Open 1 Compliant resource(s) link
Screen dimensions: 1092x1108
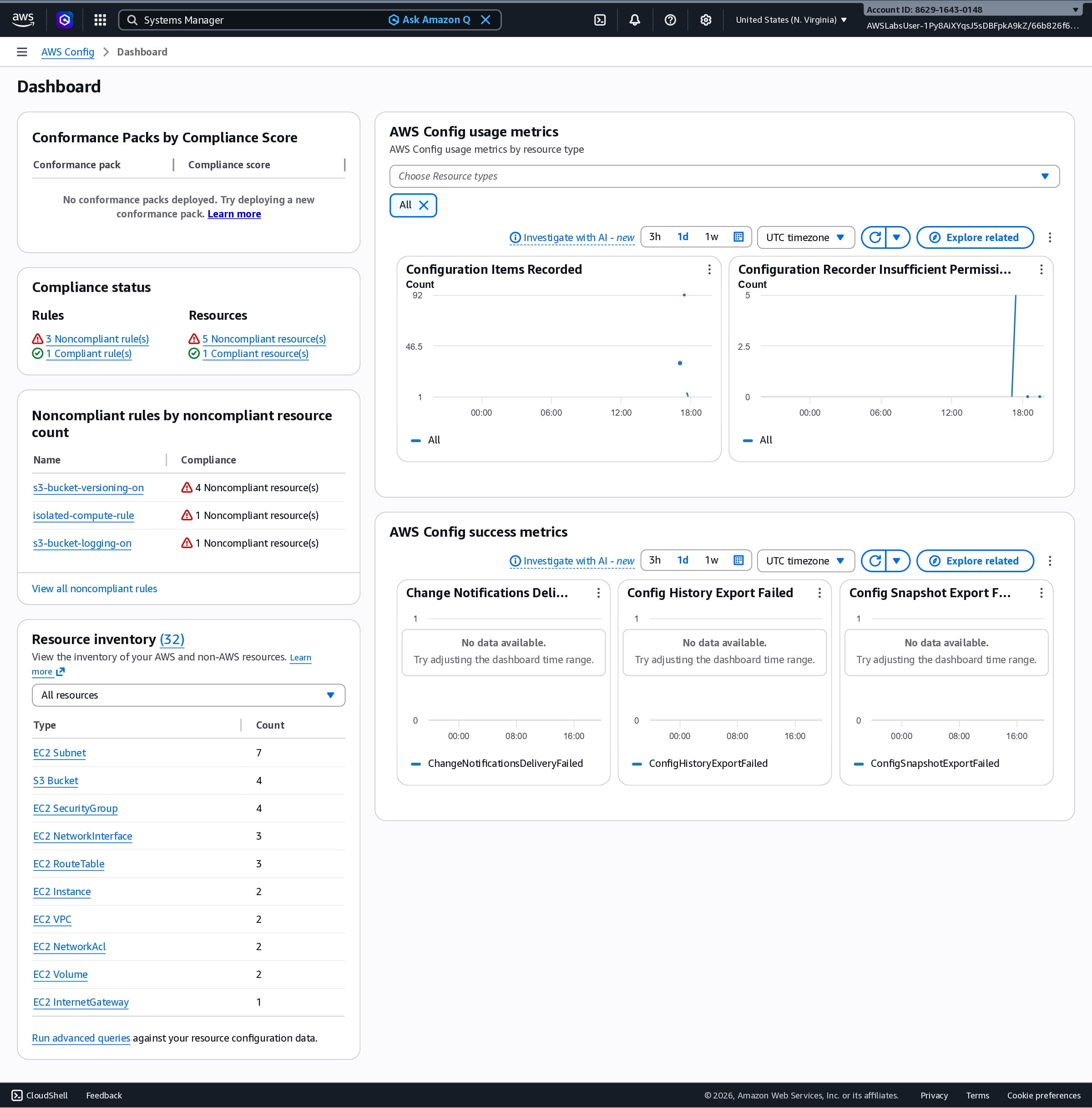(x=255, y=354)
